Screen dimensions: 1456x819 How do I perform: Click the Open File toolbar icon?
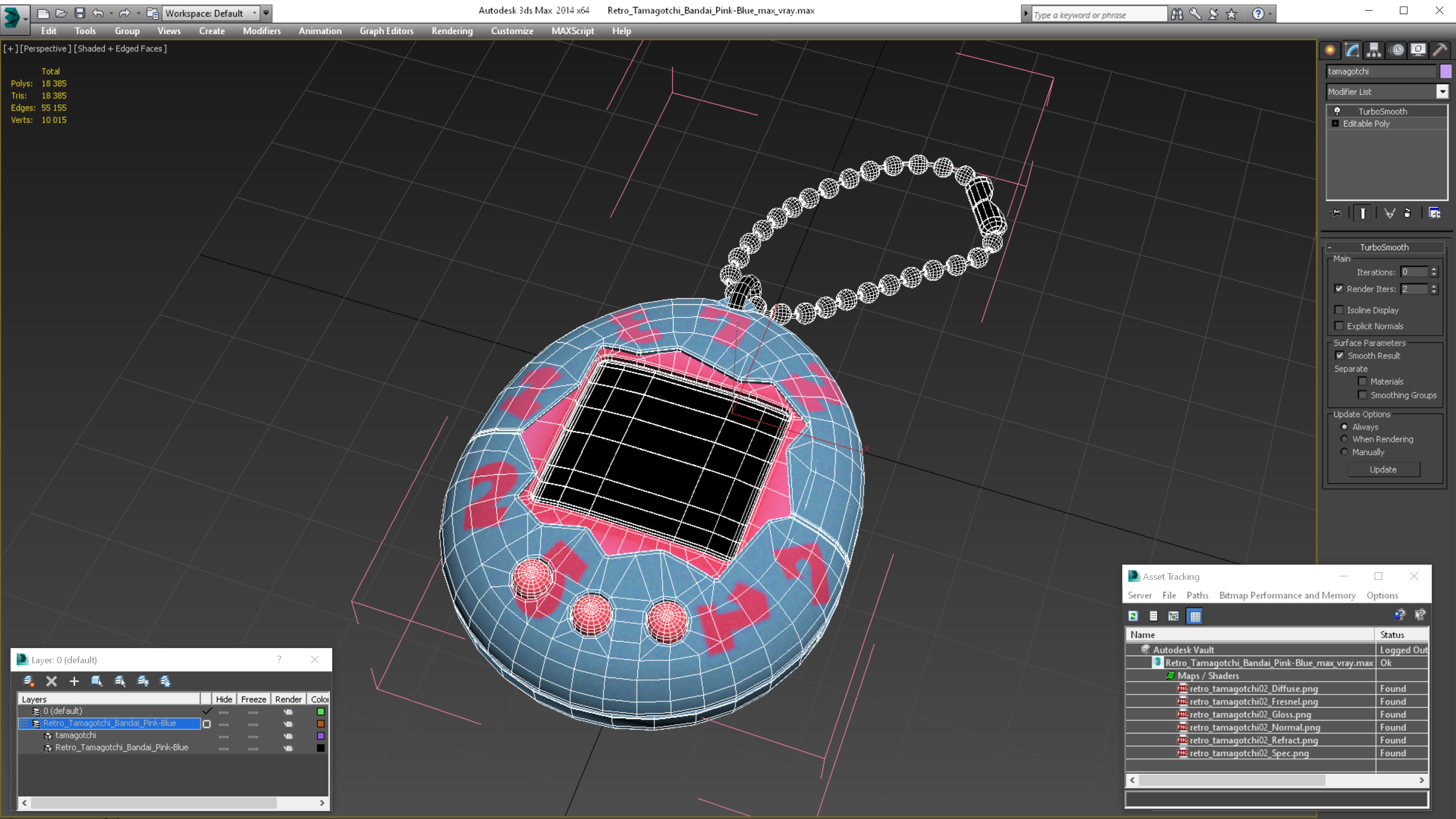pos(62,13)
